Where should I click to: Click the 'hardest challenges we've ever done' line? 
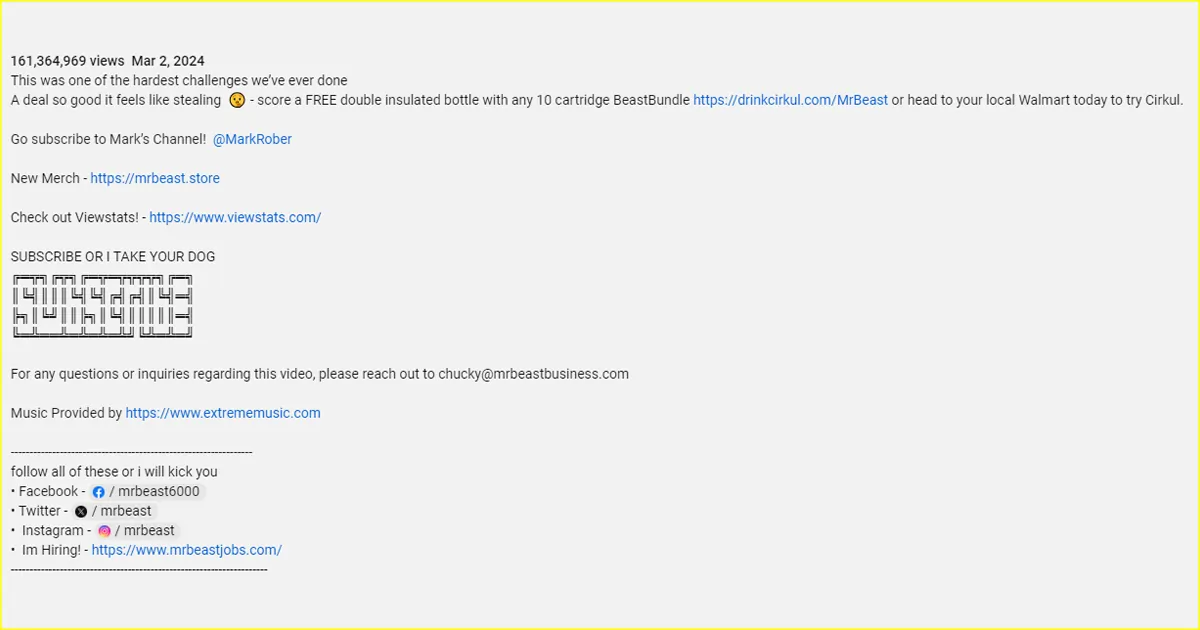pyautogui.click(x=179, y=80)
